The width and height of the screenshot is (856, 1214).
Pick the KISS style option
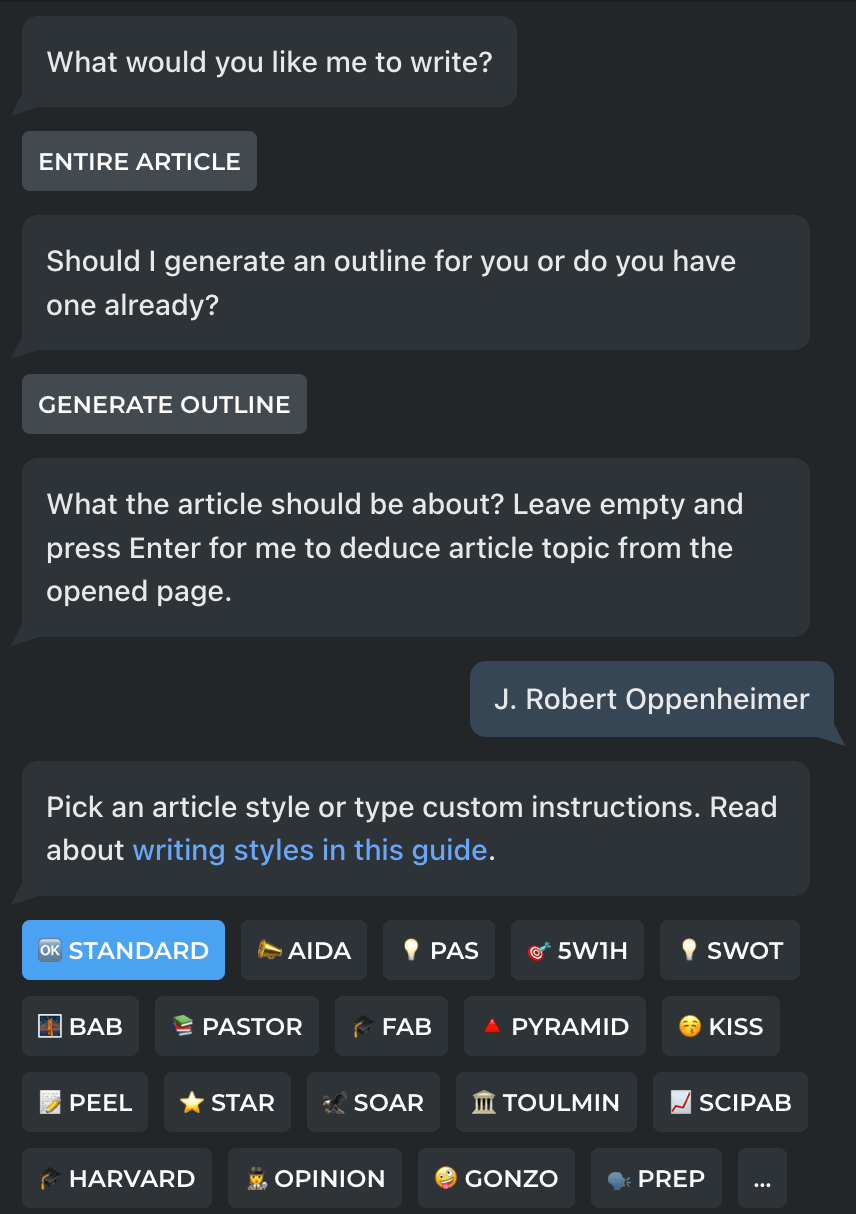[x=720, y=1026]
